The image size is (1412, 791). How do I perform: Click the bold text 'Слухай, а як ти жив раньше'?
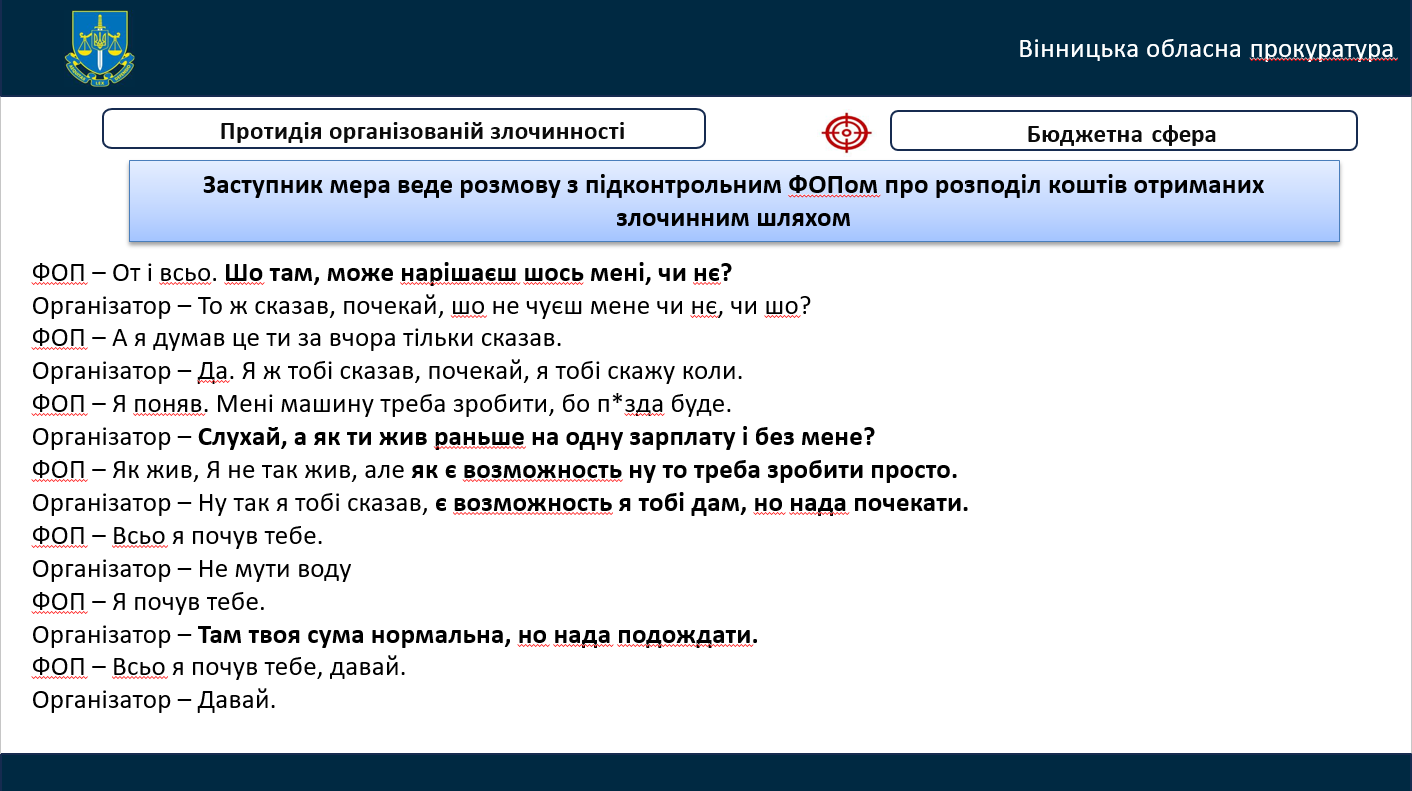(x=536, y=437)
